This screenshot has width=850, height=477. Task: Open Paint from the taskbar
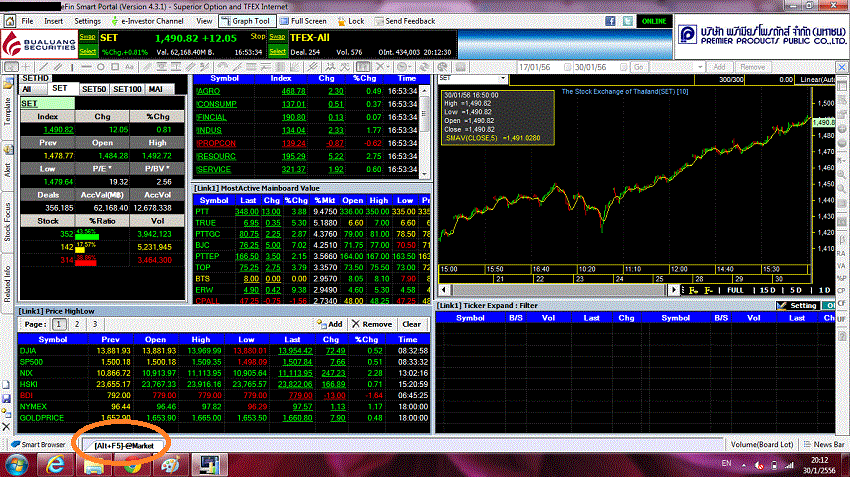click(x=170, y=465)
